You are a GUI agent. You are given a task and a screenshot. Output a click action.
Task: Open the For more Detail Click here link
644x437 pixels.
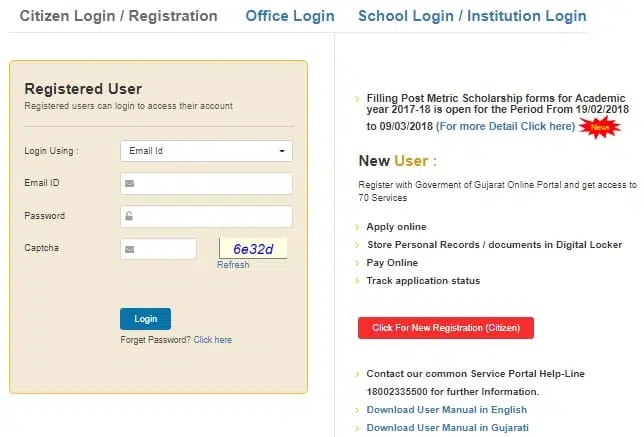pos(506,126)
